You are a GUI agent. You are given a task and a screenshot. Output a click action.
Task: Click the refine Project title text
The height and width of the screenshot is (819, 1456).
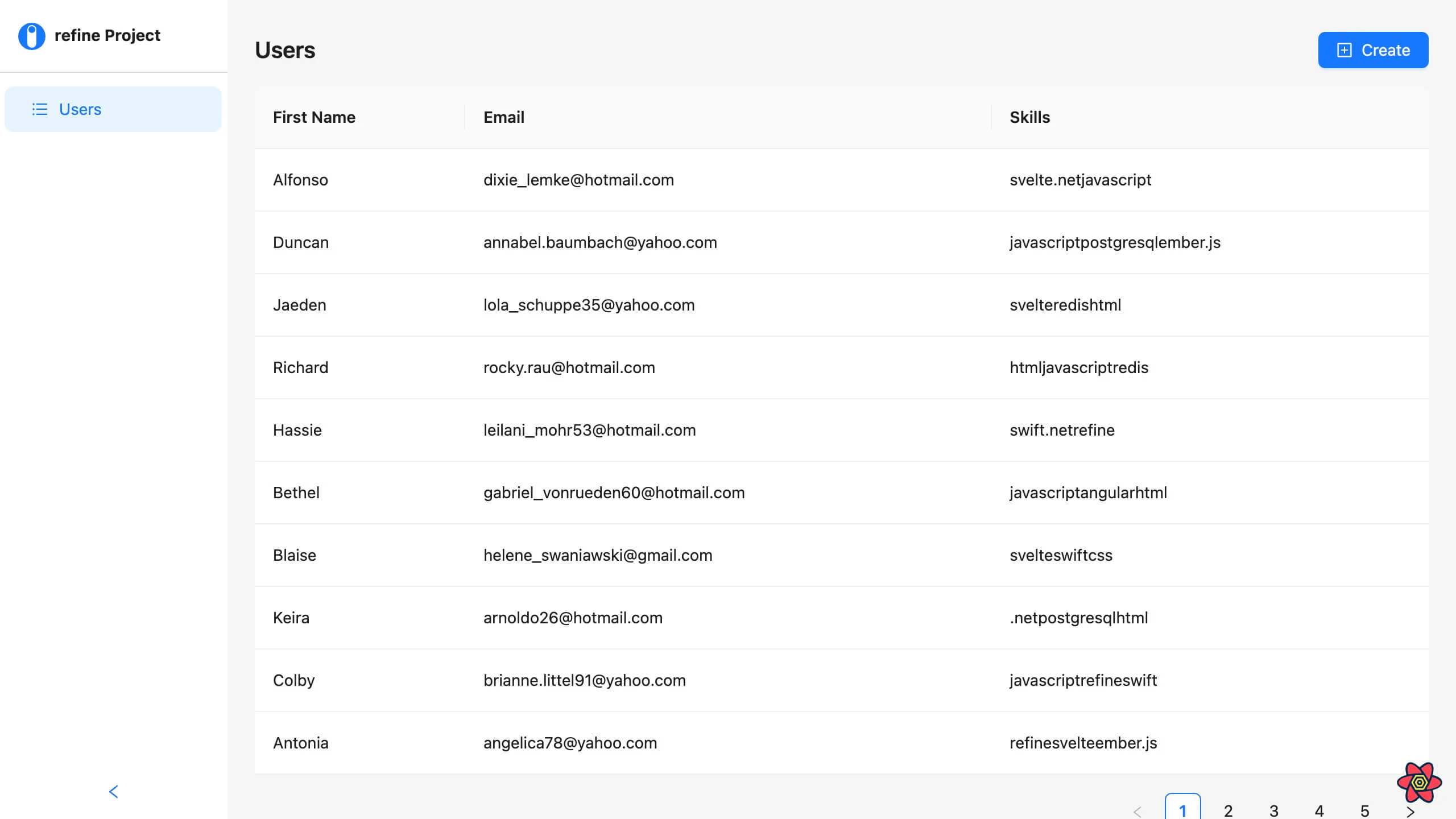[x=107, y=35]
